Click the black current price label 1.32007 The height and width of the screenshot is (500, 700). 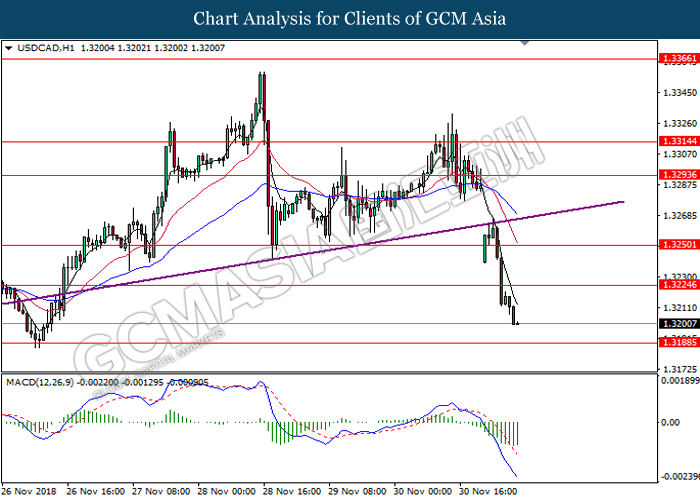click(x=679, y=324)
